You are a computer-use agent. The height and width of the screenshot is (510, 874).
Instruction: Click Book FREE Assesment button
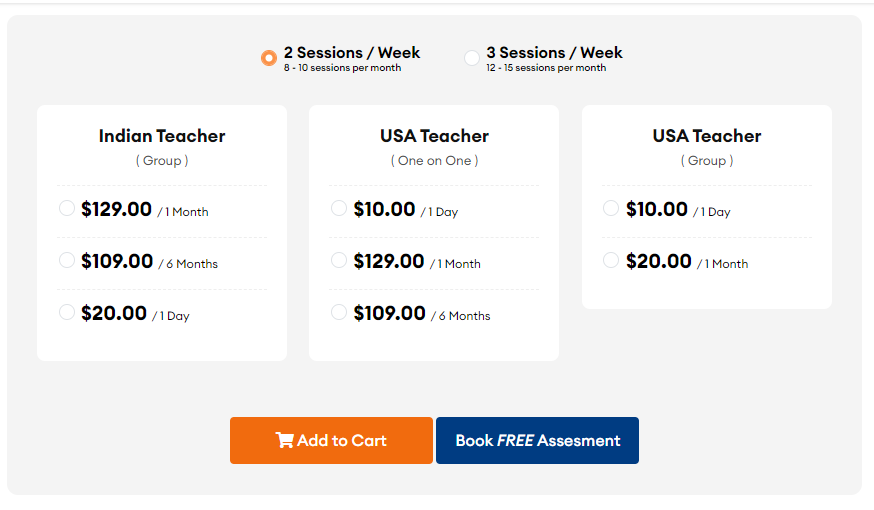(537, 441)
